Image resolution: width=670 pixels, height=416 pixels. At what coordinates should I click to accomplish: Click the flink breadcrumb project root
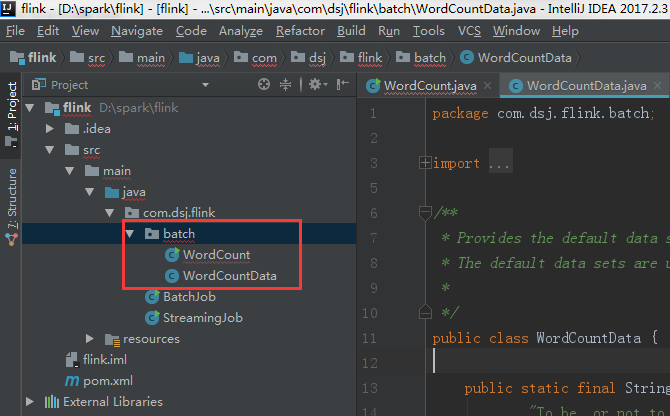click(33, 57)
